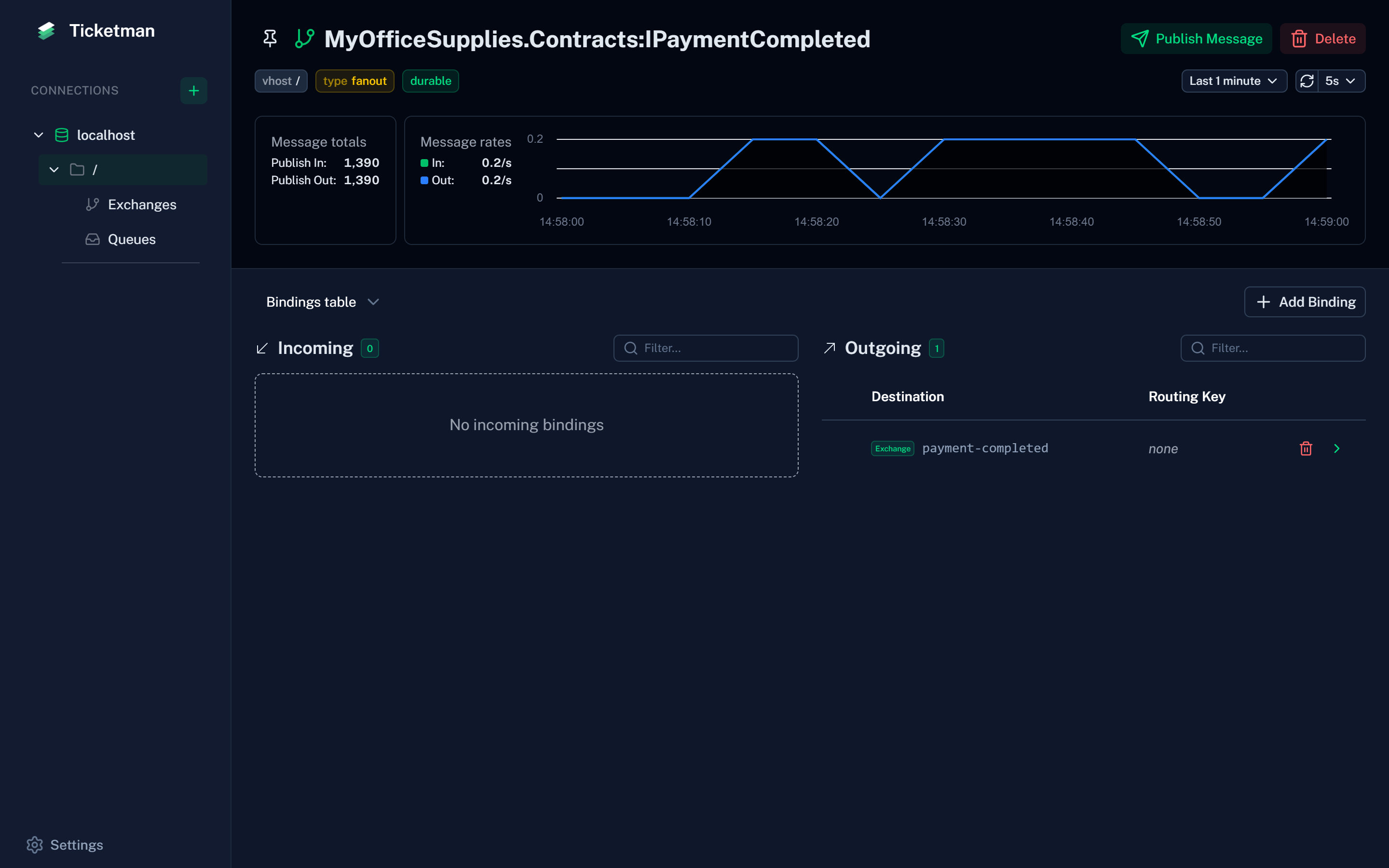Click the pin icon beside exchange title
1389x868 pixels.
click(270, 39)
